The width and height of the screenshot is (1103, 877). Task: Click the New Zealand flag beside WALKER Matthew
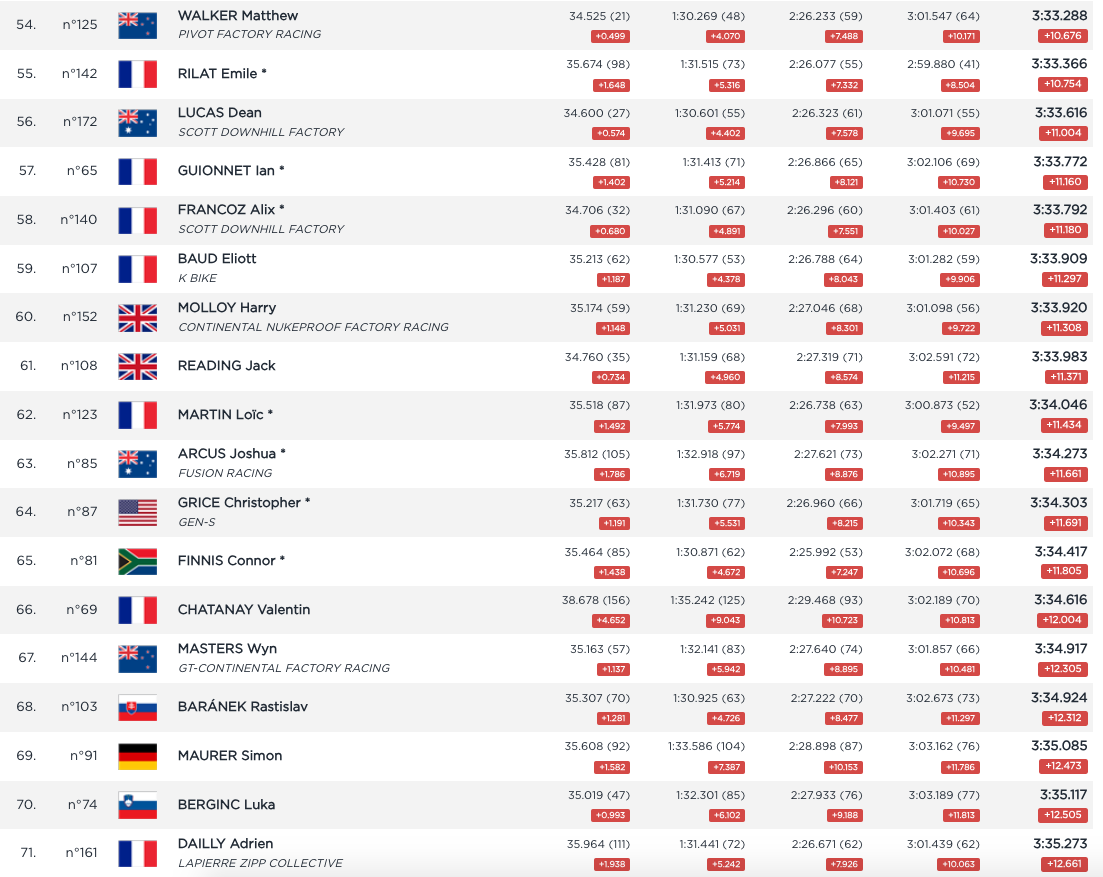click(x=137, y=25)
